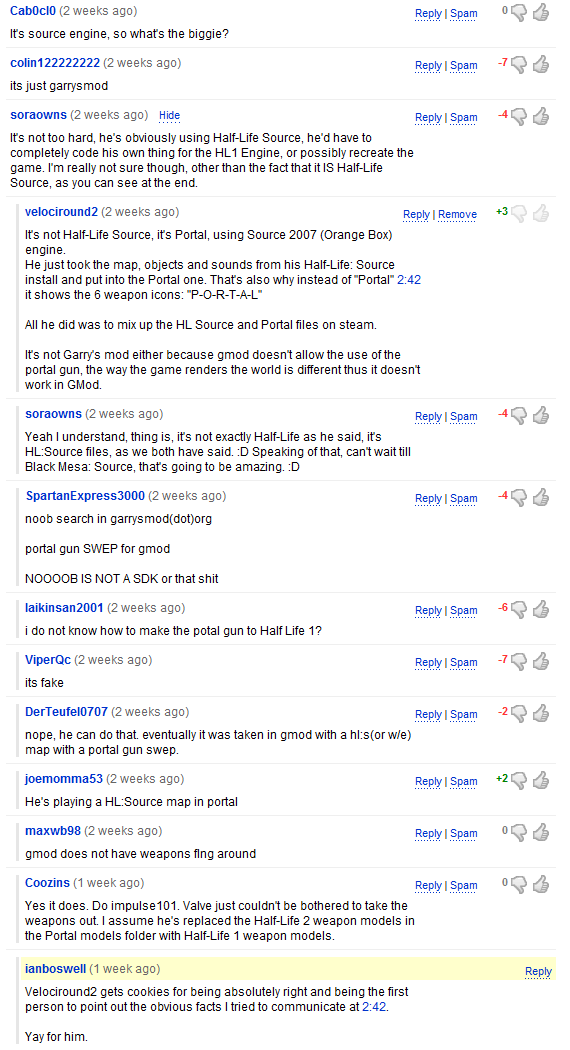Remove velociround2's comment
570x1050 pixels.
tap(457, 214)
